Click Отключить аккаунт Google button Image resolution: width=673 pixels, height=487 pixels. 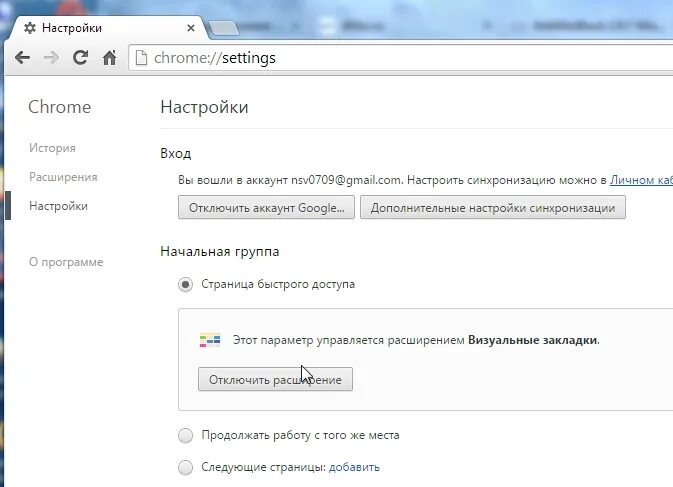[267, 208]
